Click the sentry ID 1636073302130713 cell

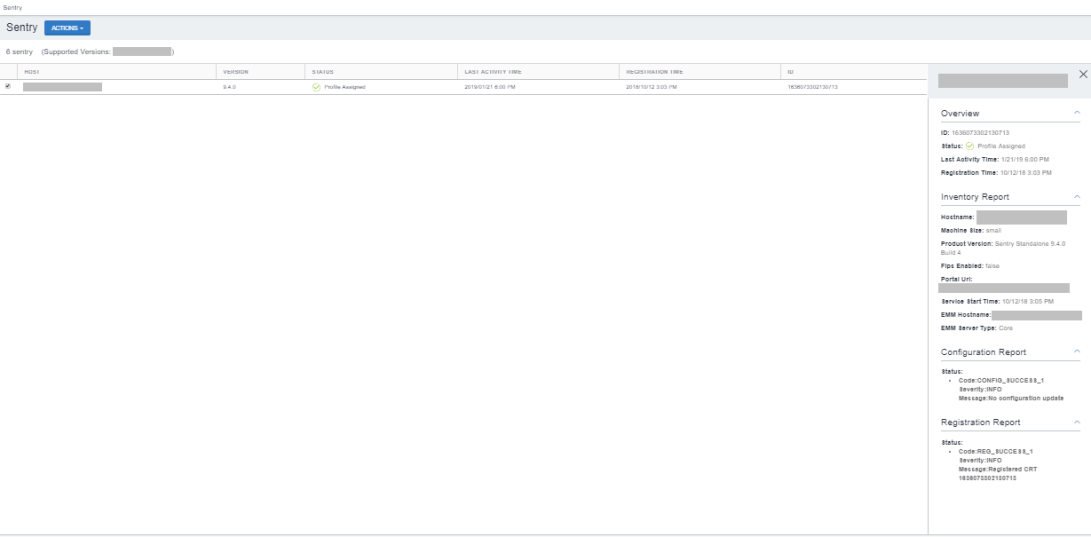[812, 88]
